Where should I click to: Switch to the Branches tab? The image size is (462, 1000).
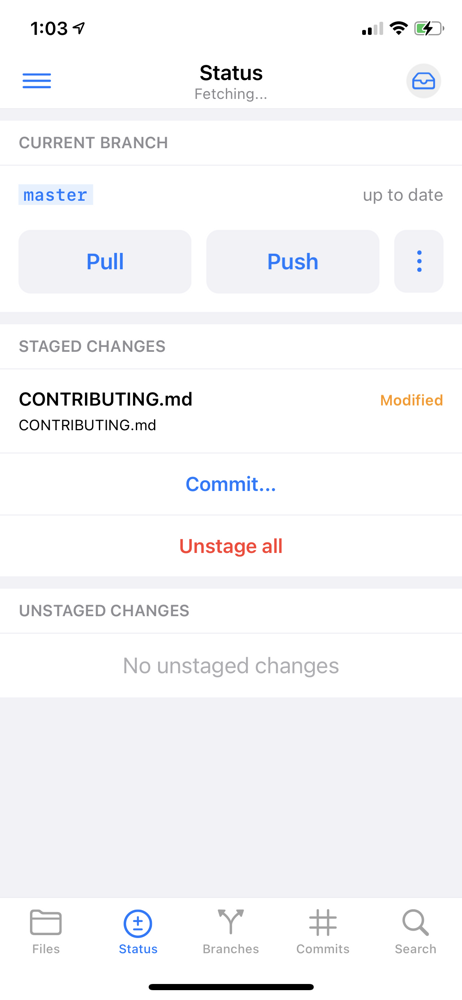[231, 932]
